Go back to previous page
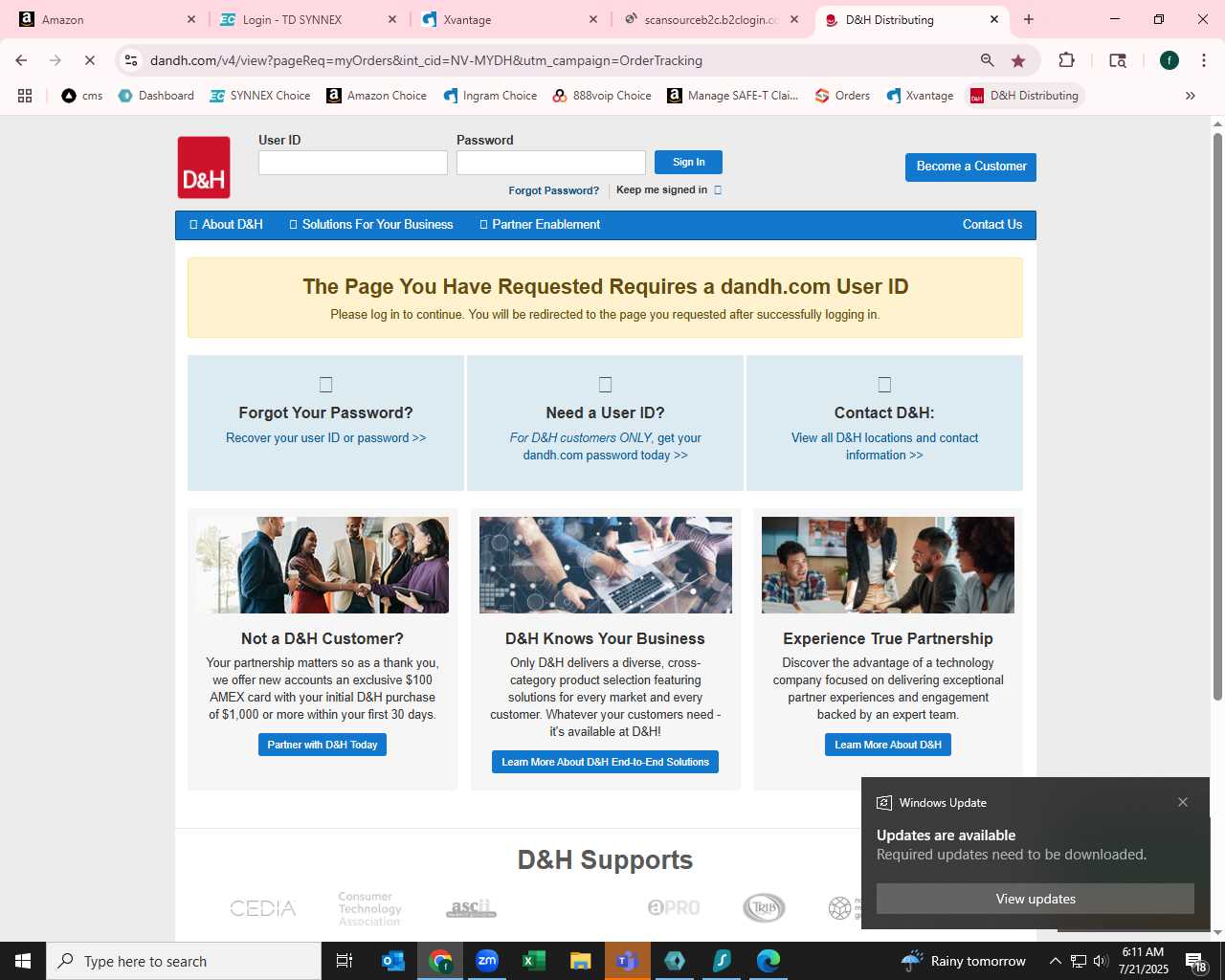 point(21,60)
